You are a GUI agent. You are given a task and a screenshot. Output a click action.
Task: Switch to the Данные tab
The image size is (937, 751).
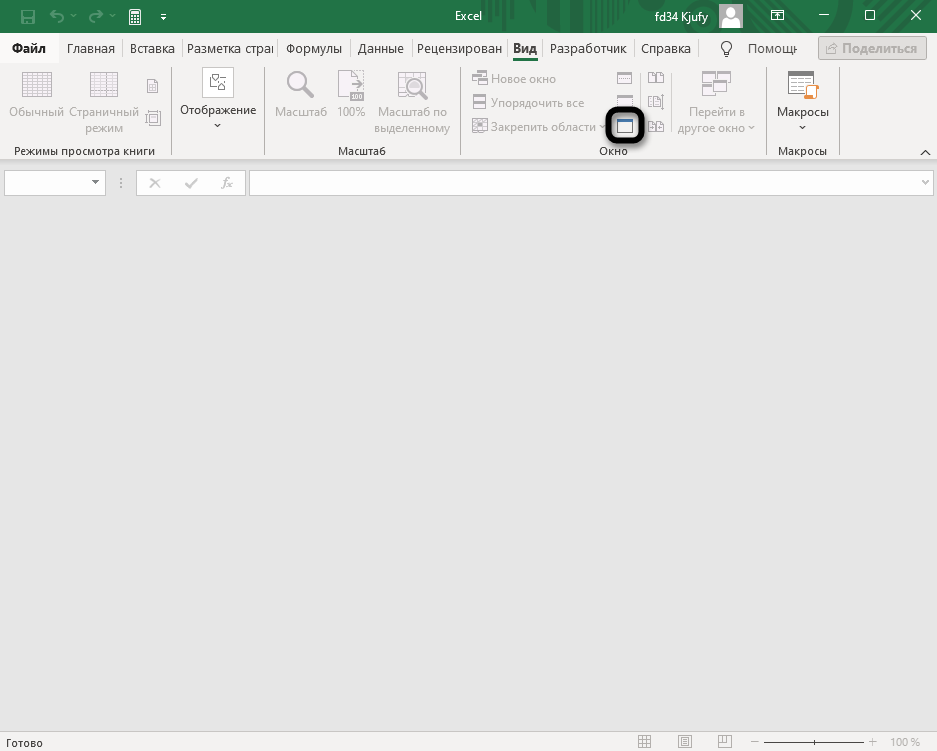coord(381,48)
